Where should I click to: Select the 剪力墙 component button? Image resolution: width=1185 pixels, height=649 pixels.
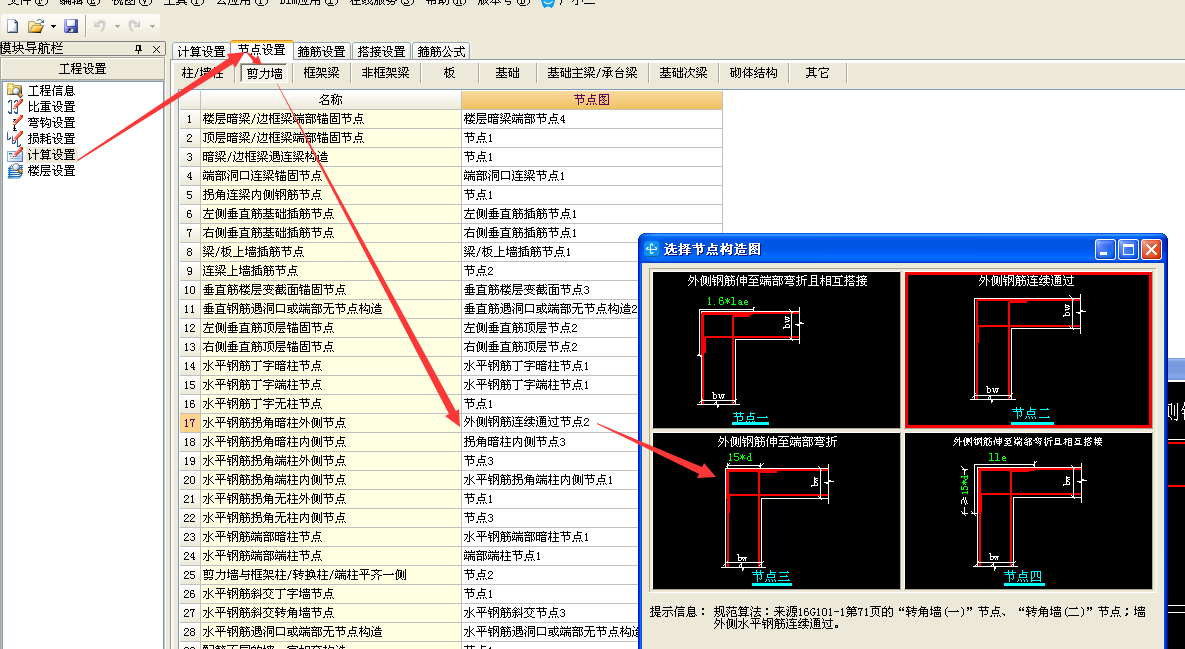[265, 73]
